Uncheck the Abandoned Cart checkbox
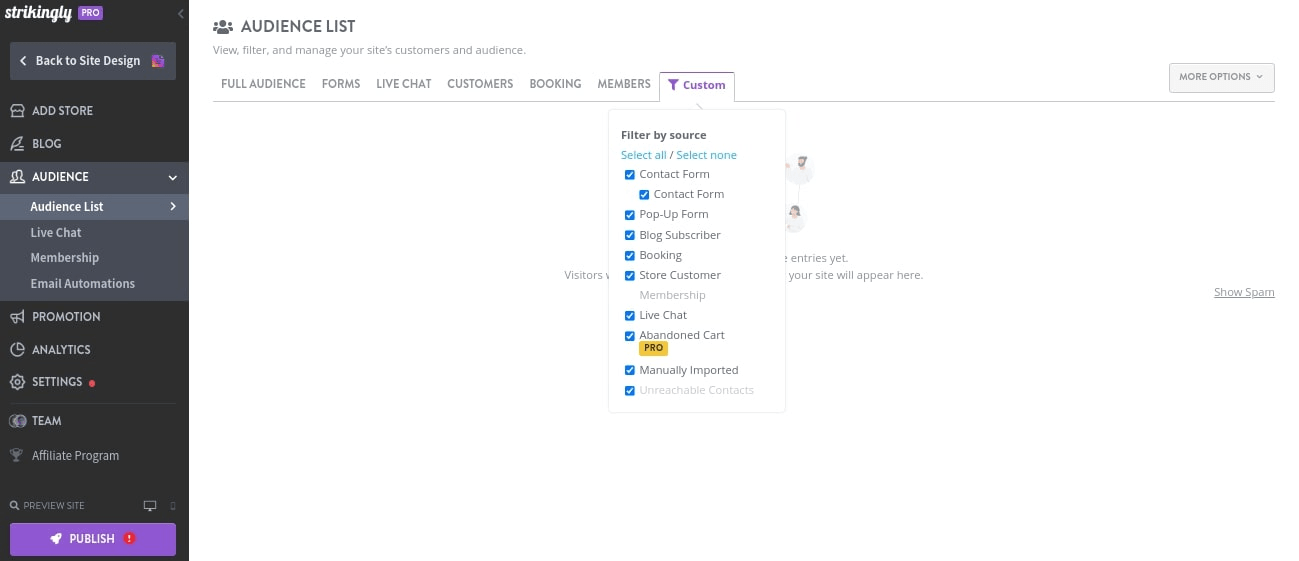 [x=630, y=335]
